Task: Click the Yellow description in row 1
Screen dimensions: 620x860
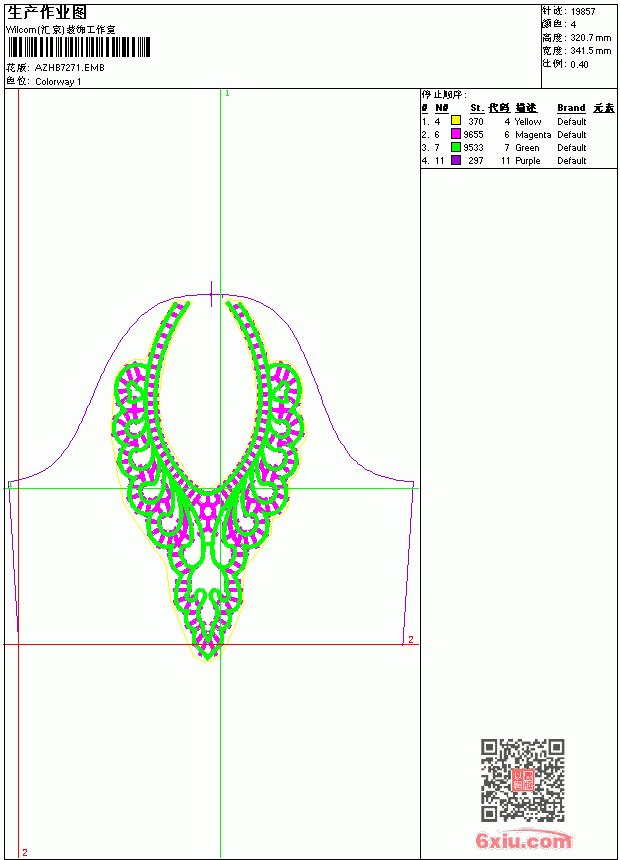Action: [528, 122]
